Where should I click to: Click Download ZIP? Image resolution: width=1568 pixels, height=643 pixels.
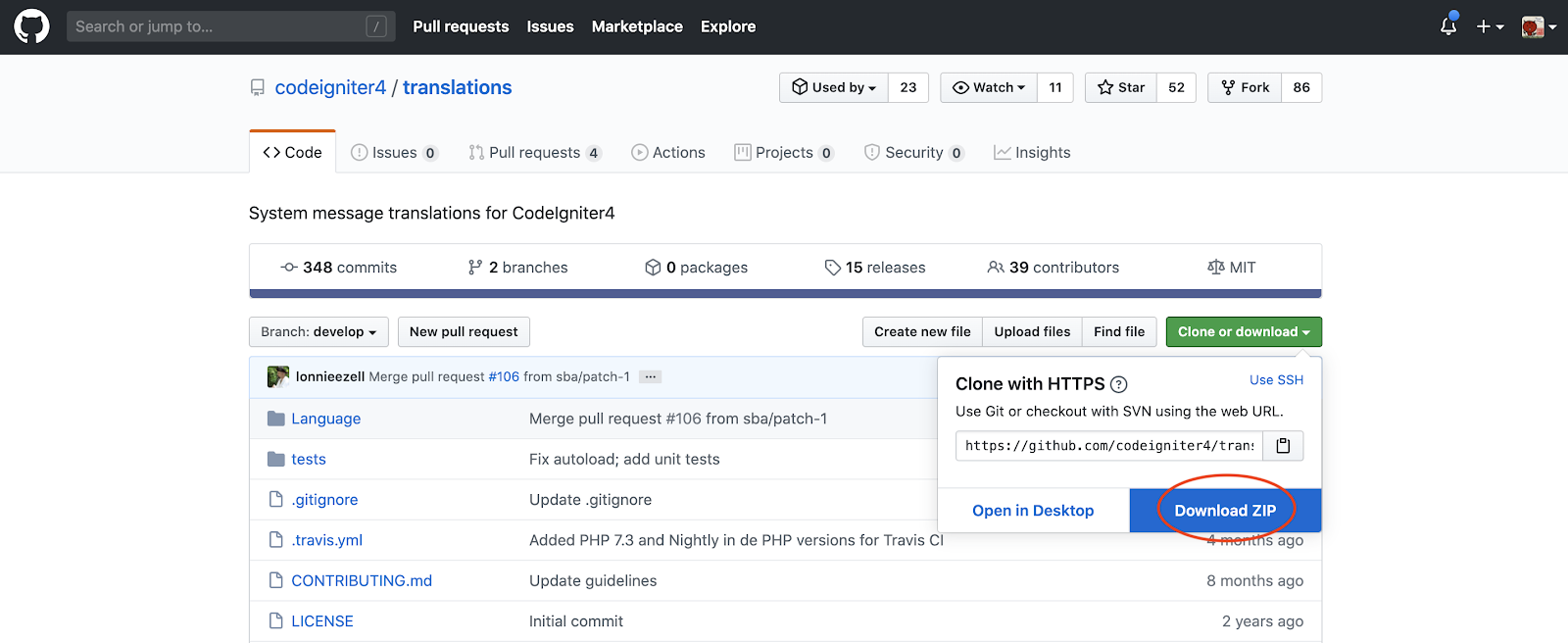coord(1225,511)
